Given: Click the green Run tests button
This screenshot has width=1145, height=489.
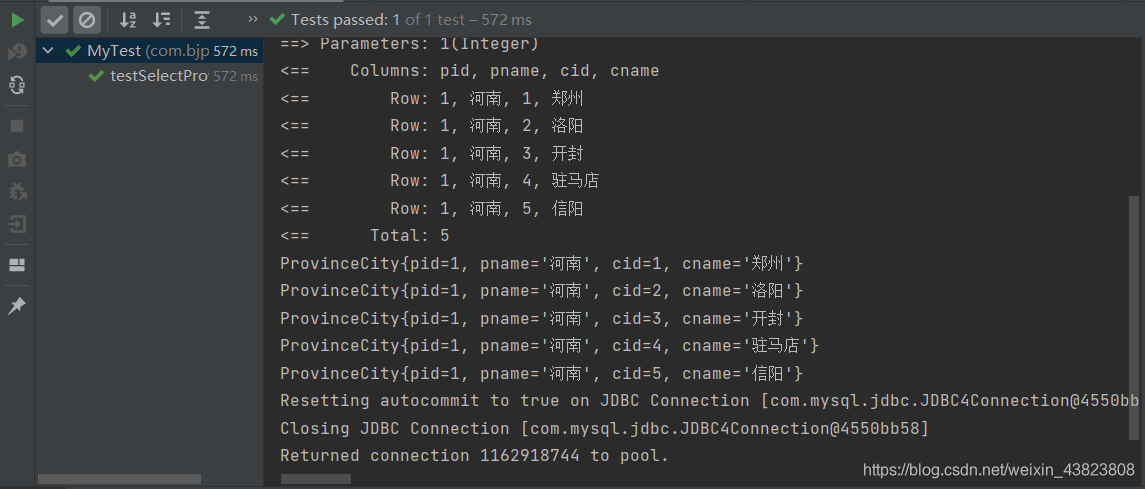Looking at the screenshot, I should click(17, 19).
